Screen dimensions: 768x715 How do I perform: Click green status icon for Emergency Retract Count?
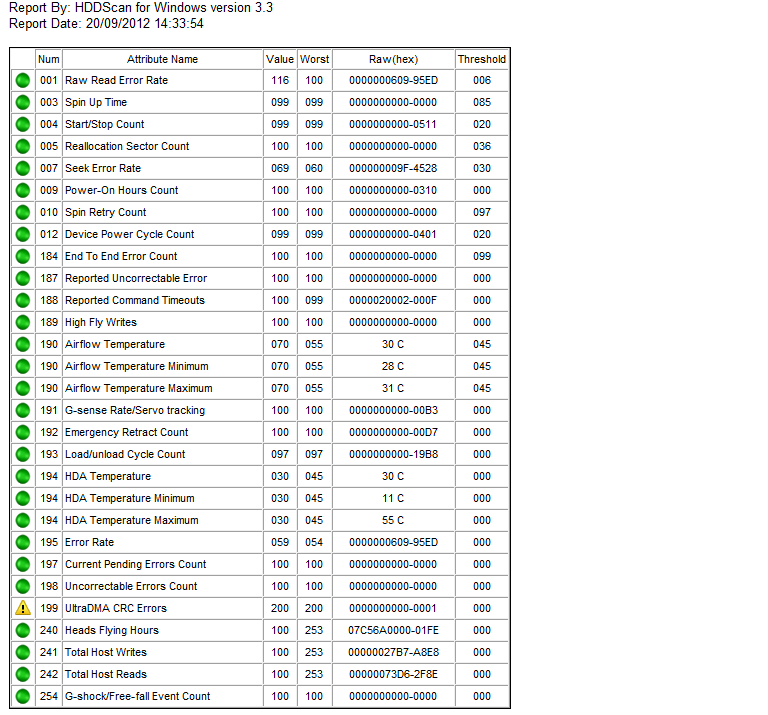pyautogui.click(x=23, y=432)
